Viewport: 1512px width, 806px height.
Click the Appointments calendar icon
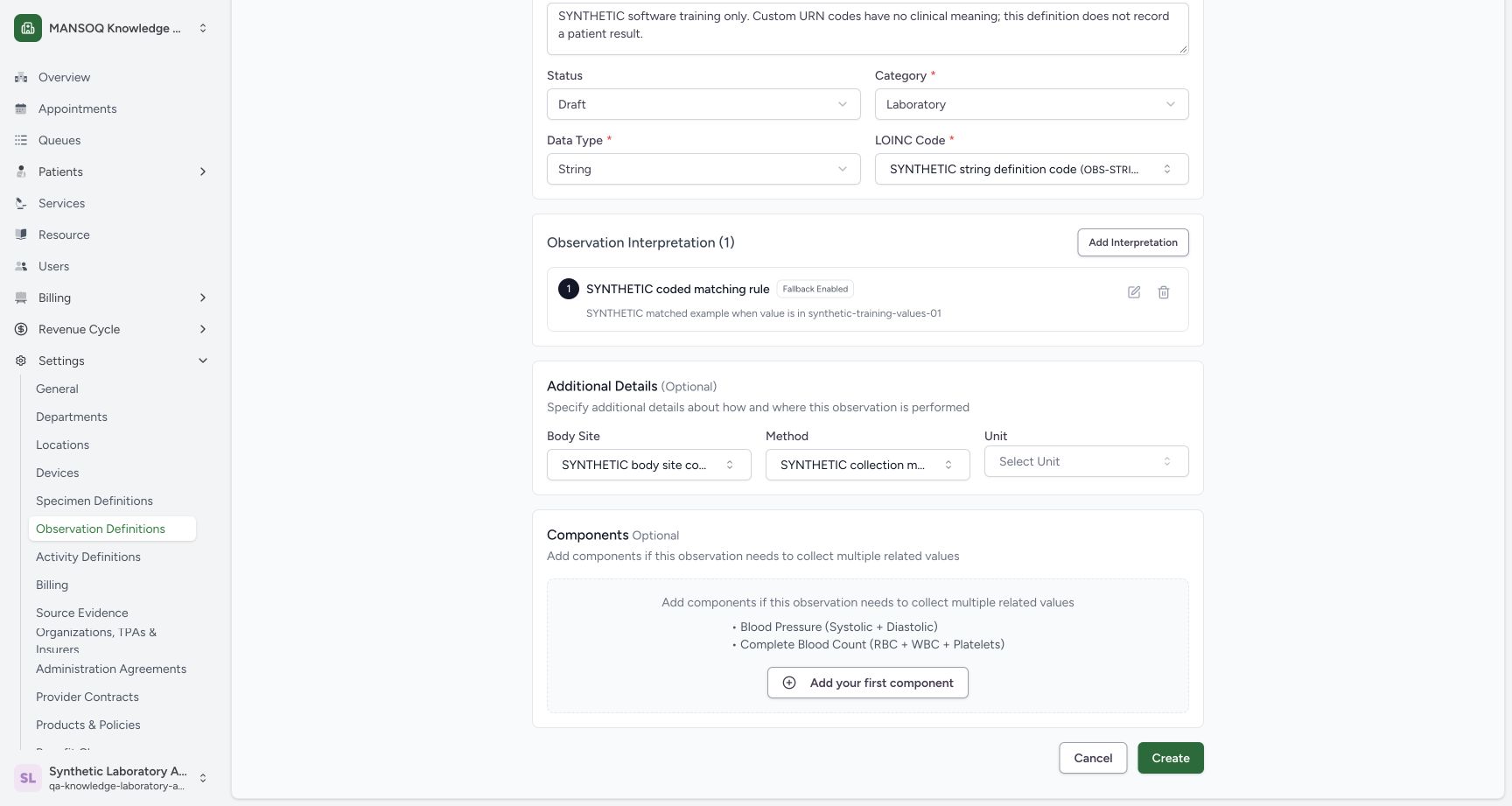click(x=21, y=109)
